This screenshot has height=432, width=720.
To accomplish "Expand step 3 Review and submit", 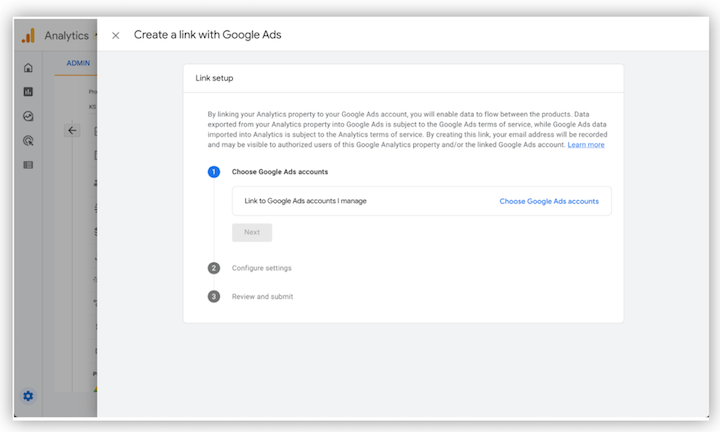I will [262, 296].
